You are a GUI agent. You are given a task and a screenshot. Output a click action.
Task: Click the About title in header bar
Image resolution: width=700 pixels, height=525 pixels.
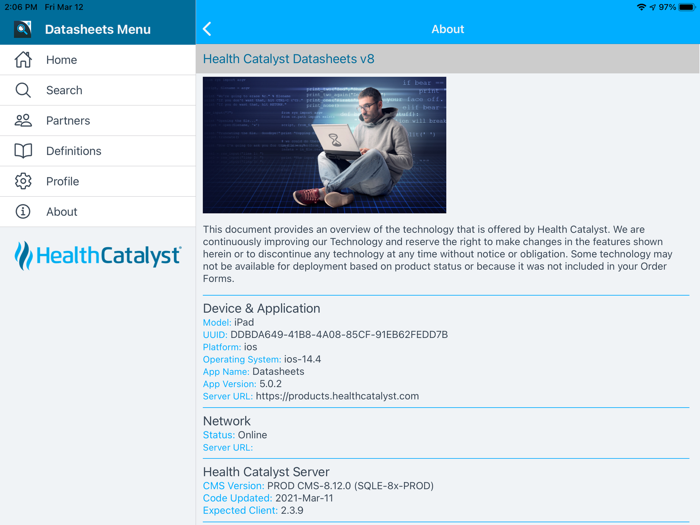[448, 29]
